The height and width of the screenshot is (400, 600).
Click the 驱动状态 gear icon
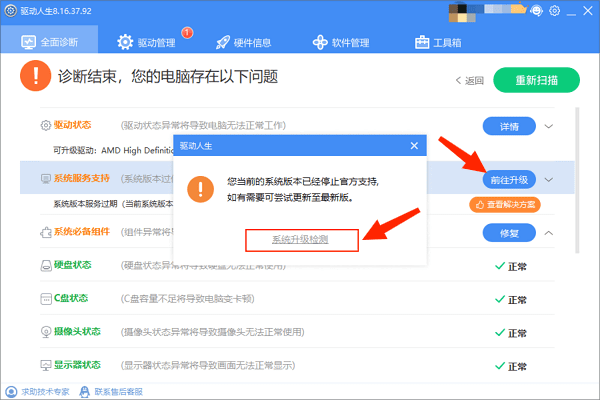[x=45, y=126]
